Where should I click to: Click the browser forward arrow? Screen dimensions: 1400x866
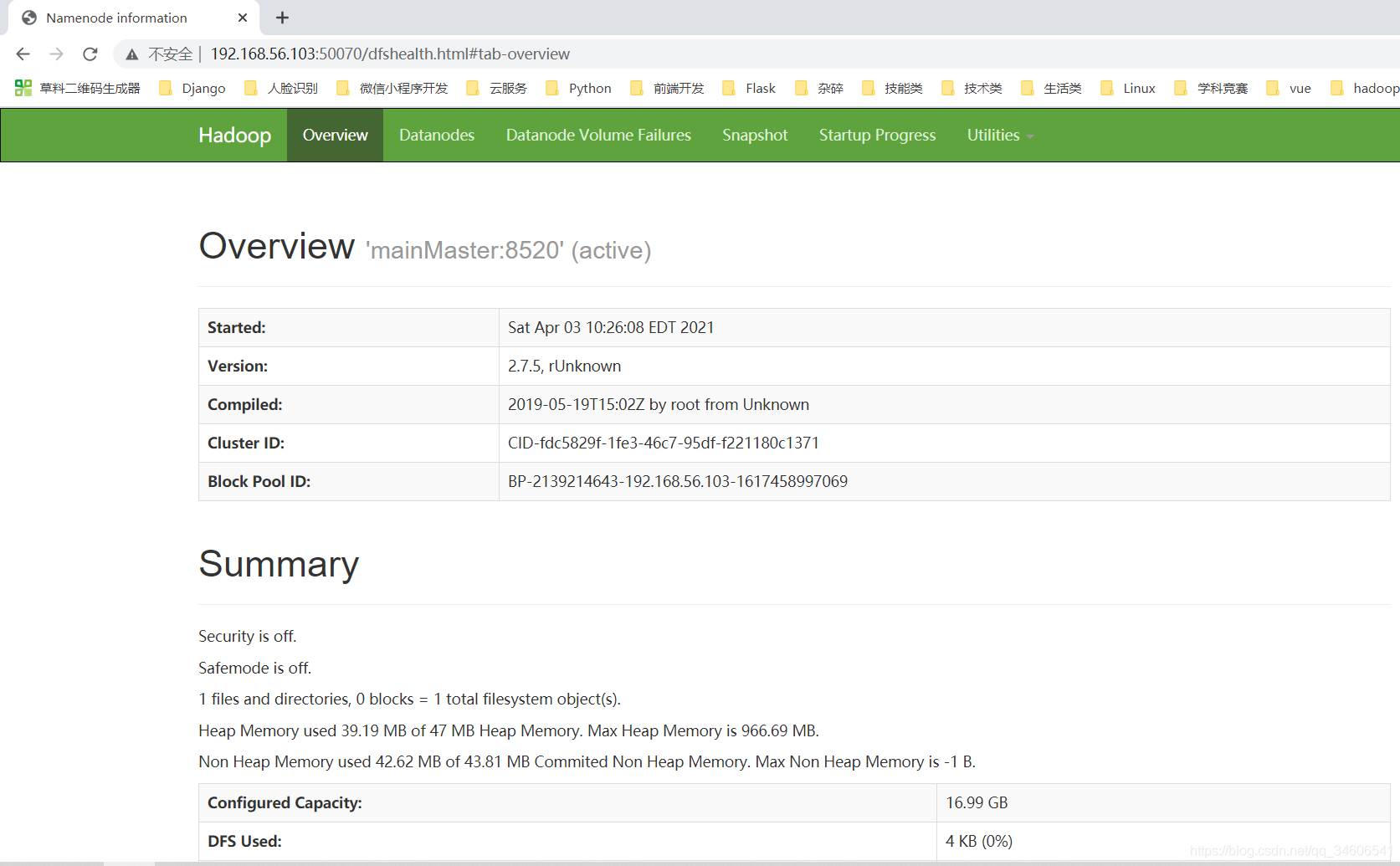coord(56,54)
